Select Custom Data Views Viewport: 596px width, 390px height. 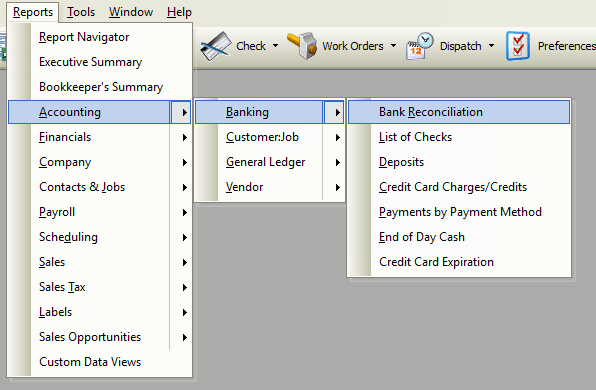[x=100, y=362]
